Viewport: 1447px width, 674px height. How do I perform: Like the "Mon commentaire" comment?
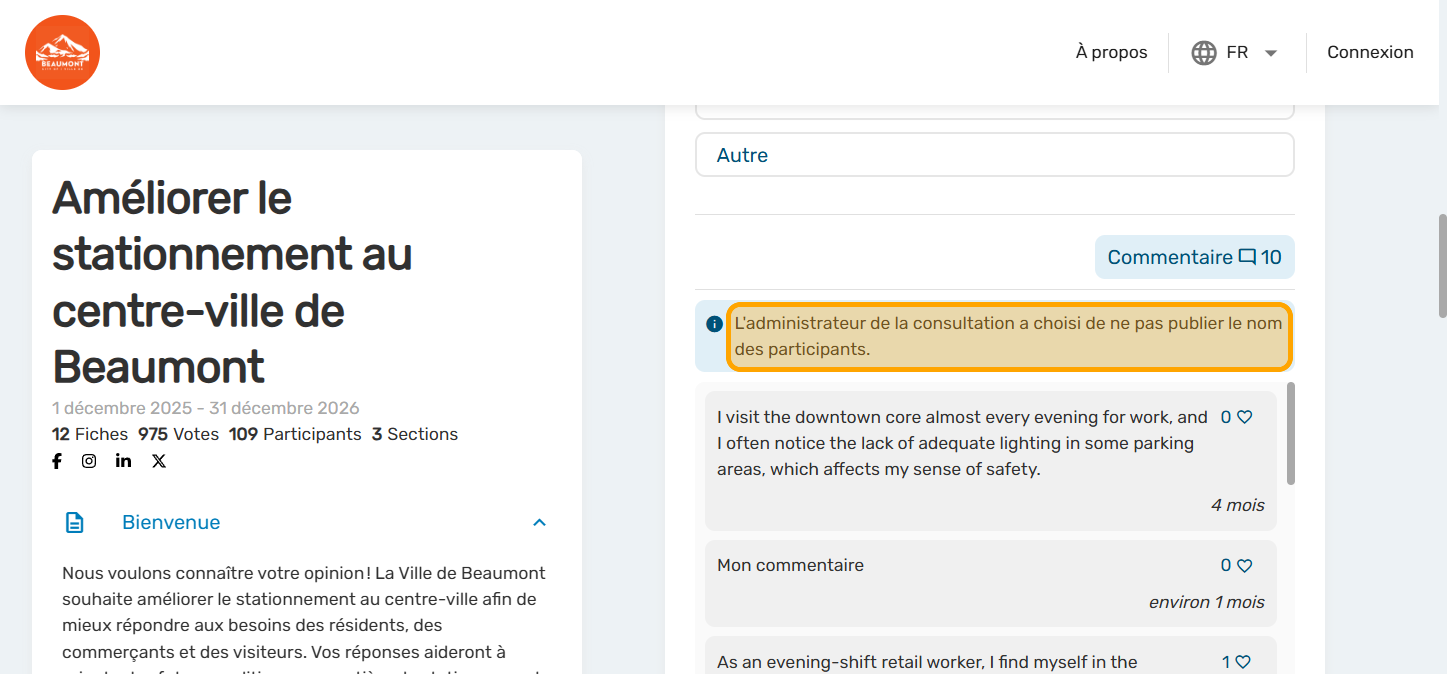(1244, 566)
